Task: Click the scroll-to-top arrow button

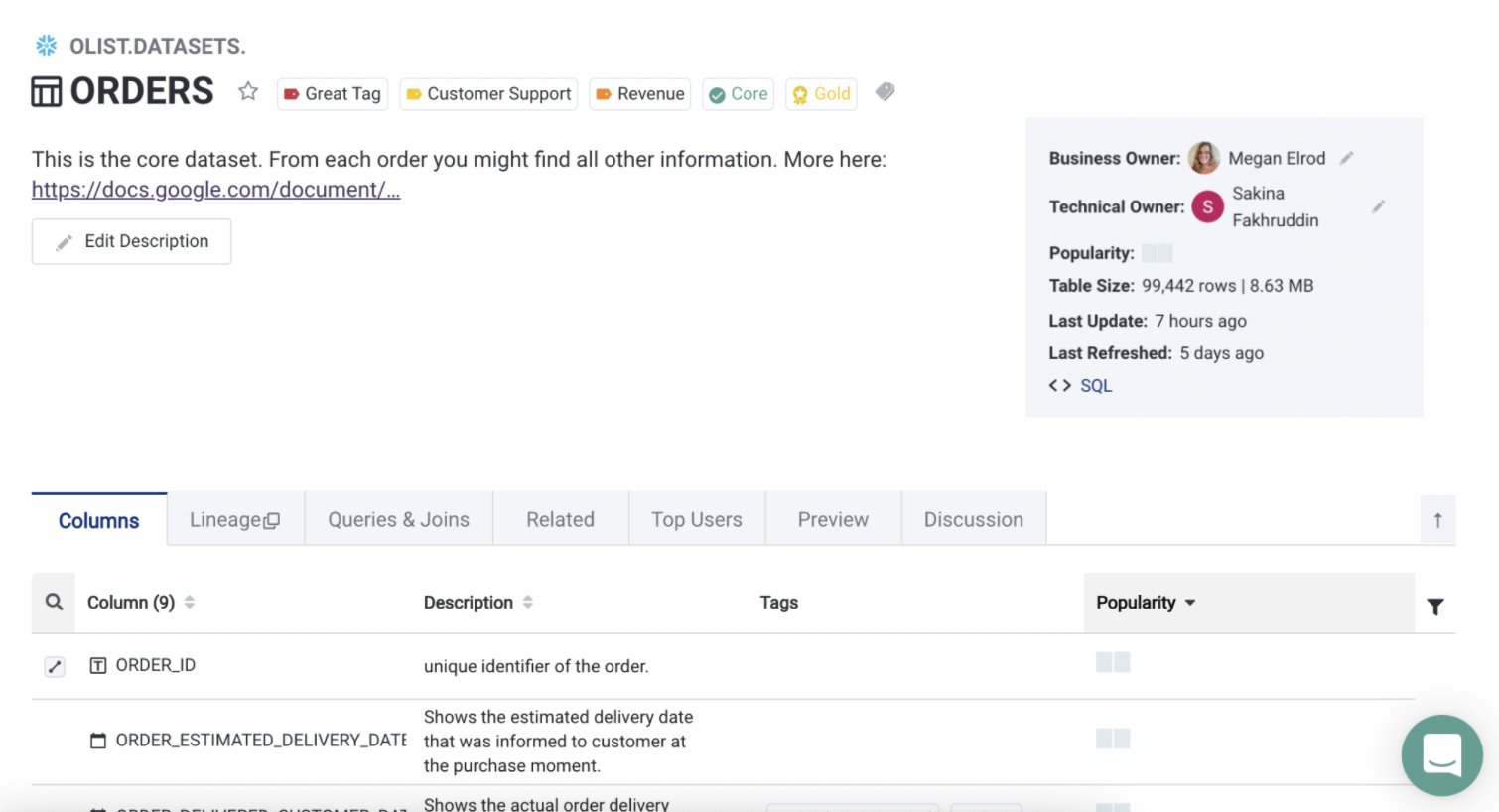Action: tap(1437, 520)
